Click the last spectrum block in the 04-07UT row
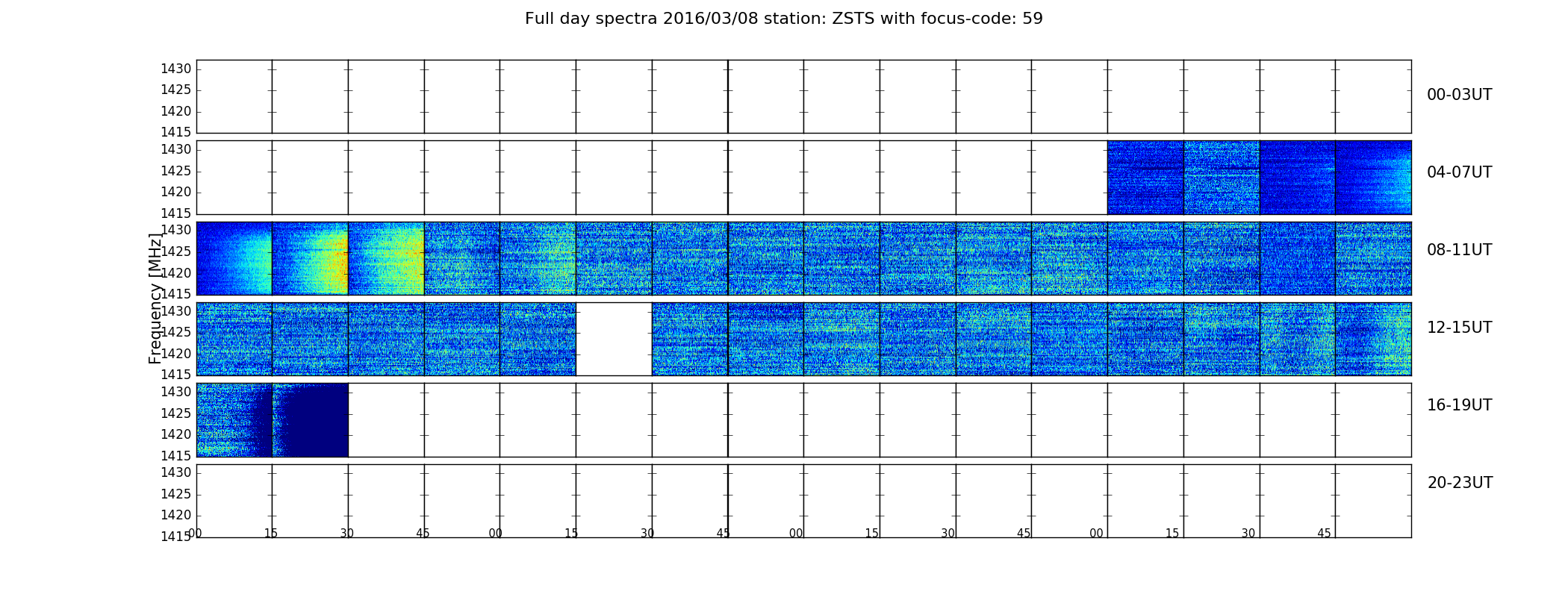Screen dimensions: 1568x597 pos(1373,178)
